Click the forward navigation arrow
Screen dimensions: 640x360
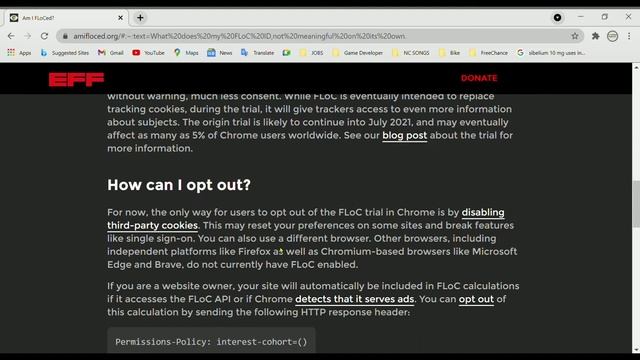27,36
